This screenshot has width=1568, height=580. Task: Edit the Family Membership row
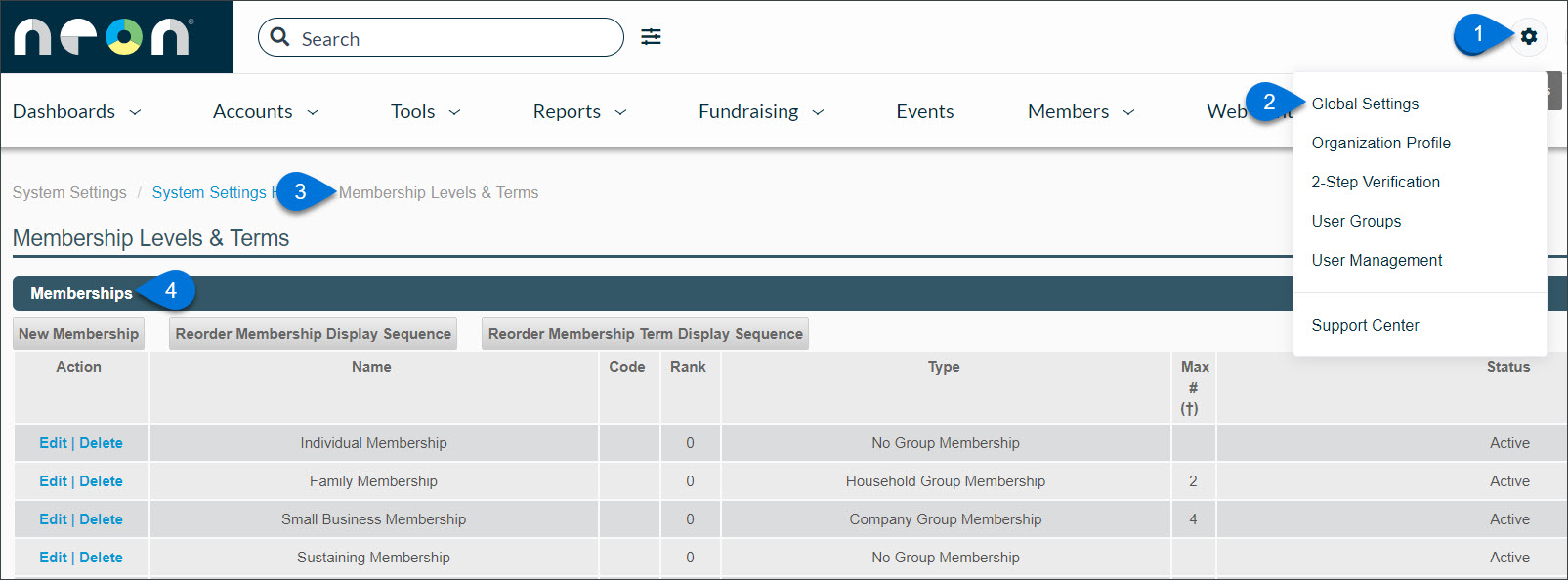(x=53, y=481)
